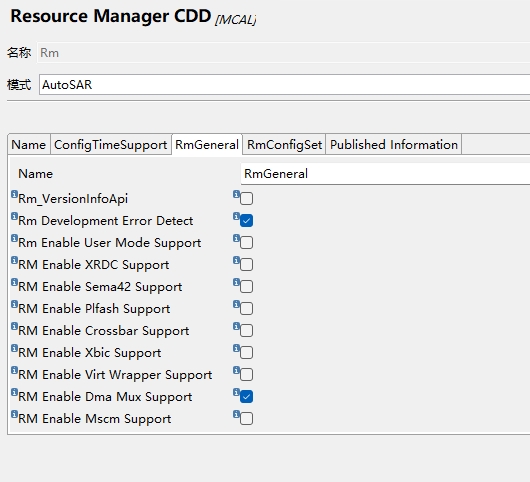Click info icon left of RM Enable Sema42 Support label
Viewport: 530px width, 482px height.
(x=14, y=282)
